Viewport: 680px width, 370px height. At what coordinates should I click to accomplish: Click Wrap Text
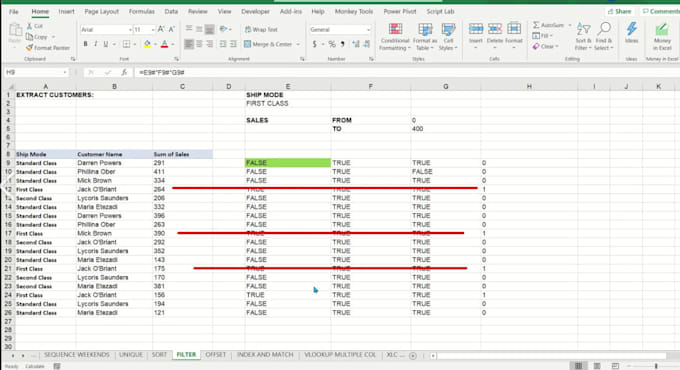click(261, 29)
